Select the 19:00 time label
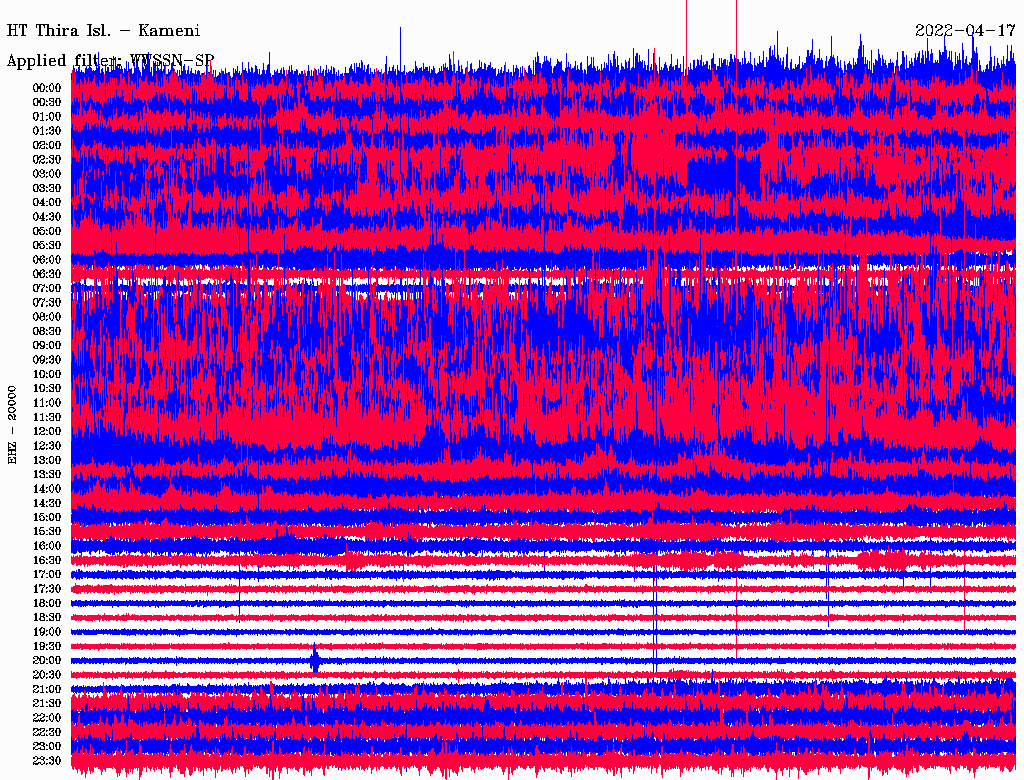This screenshot has height=780, width=1024. (47, 632)
